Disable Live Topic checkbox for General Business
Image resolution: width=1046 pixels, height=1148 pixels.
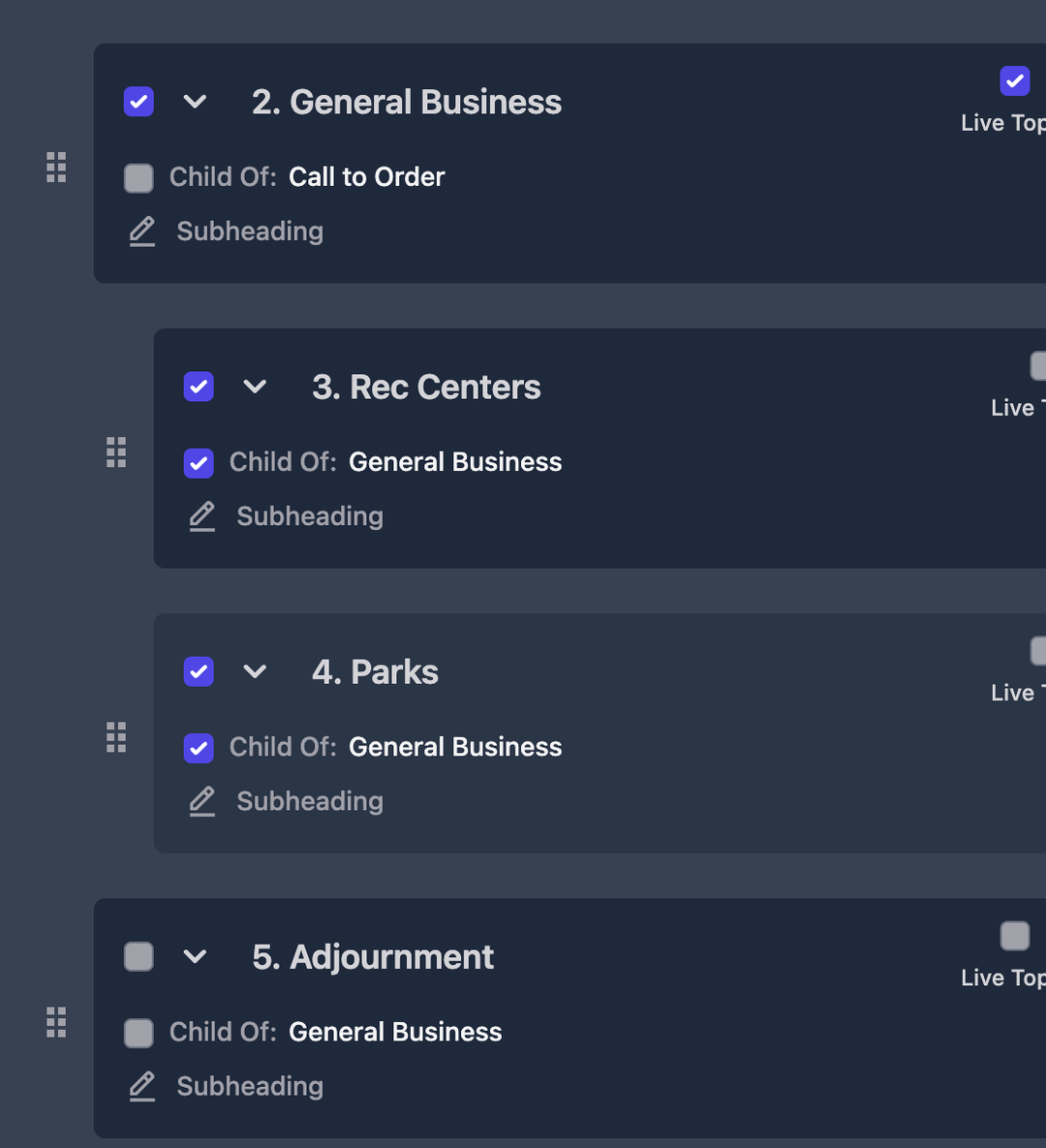1014,81
